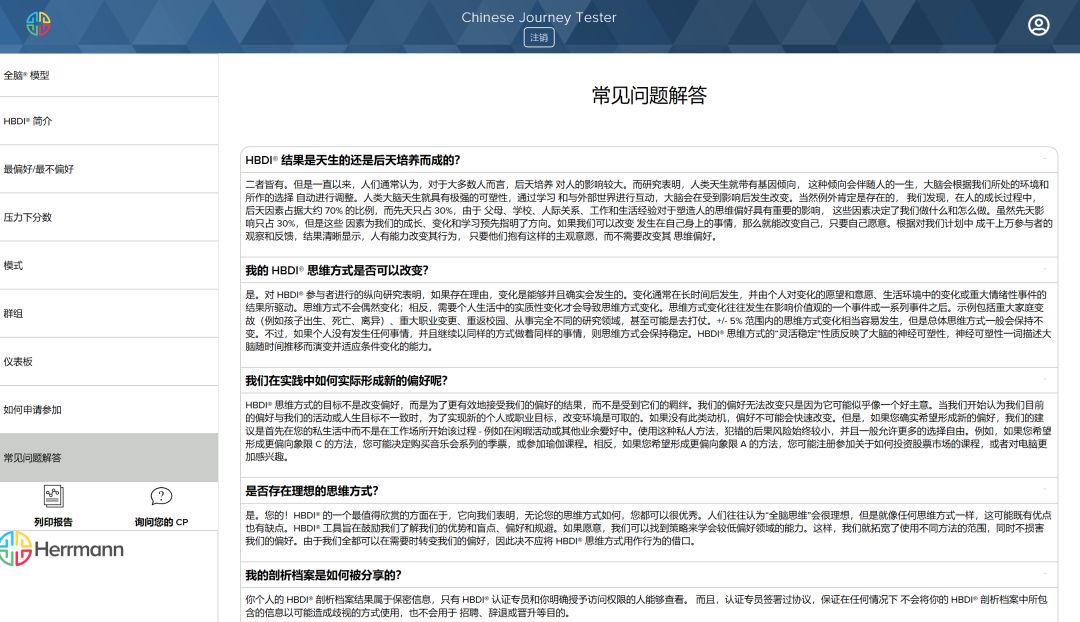
Task: Go to HBDI 简介 in the sidebar
Action: point(109,121)
